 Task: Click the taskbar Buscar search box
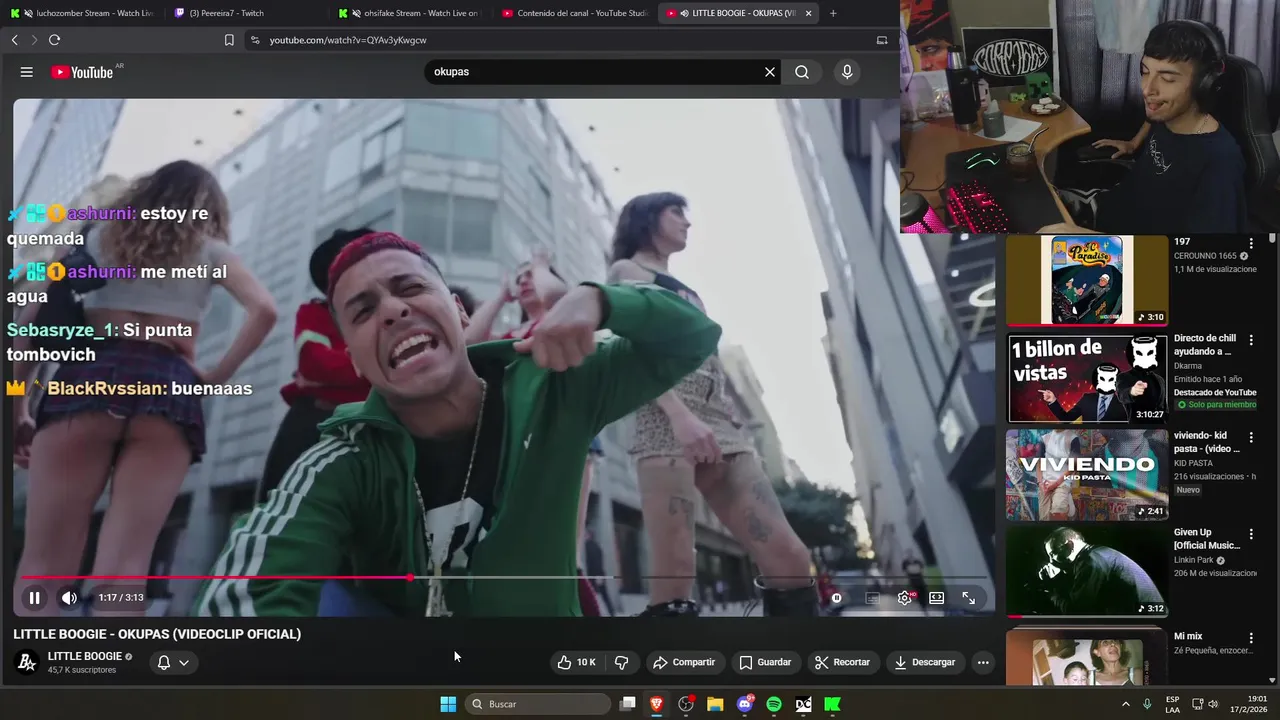539,704
